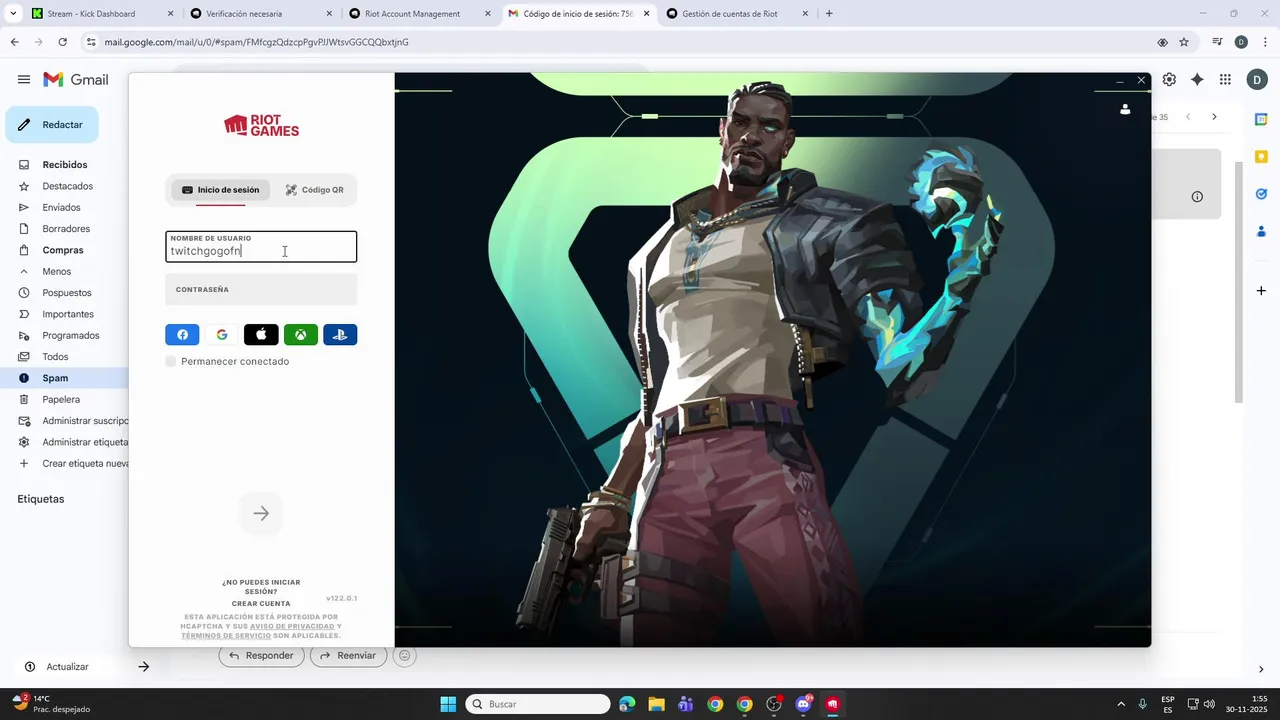
Task: Open Chrome tab search dropdown
Action: (13, 14)
